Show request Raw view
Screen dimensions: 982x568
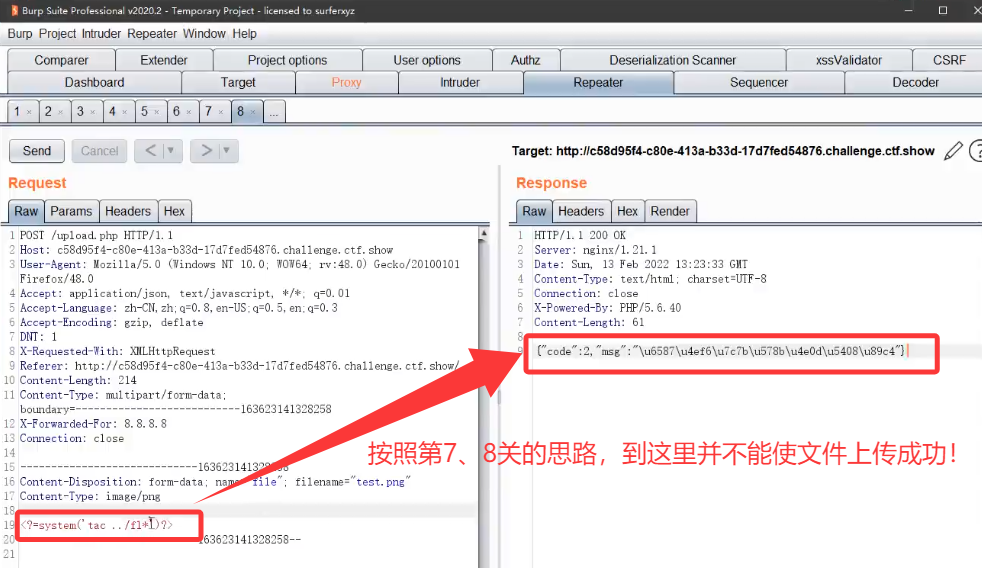click(x=26, y=211)
